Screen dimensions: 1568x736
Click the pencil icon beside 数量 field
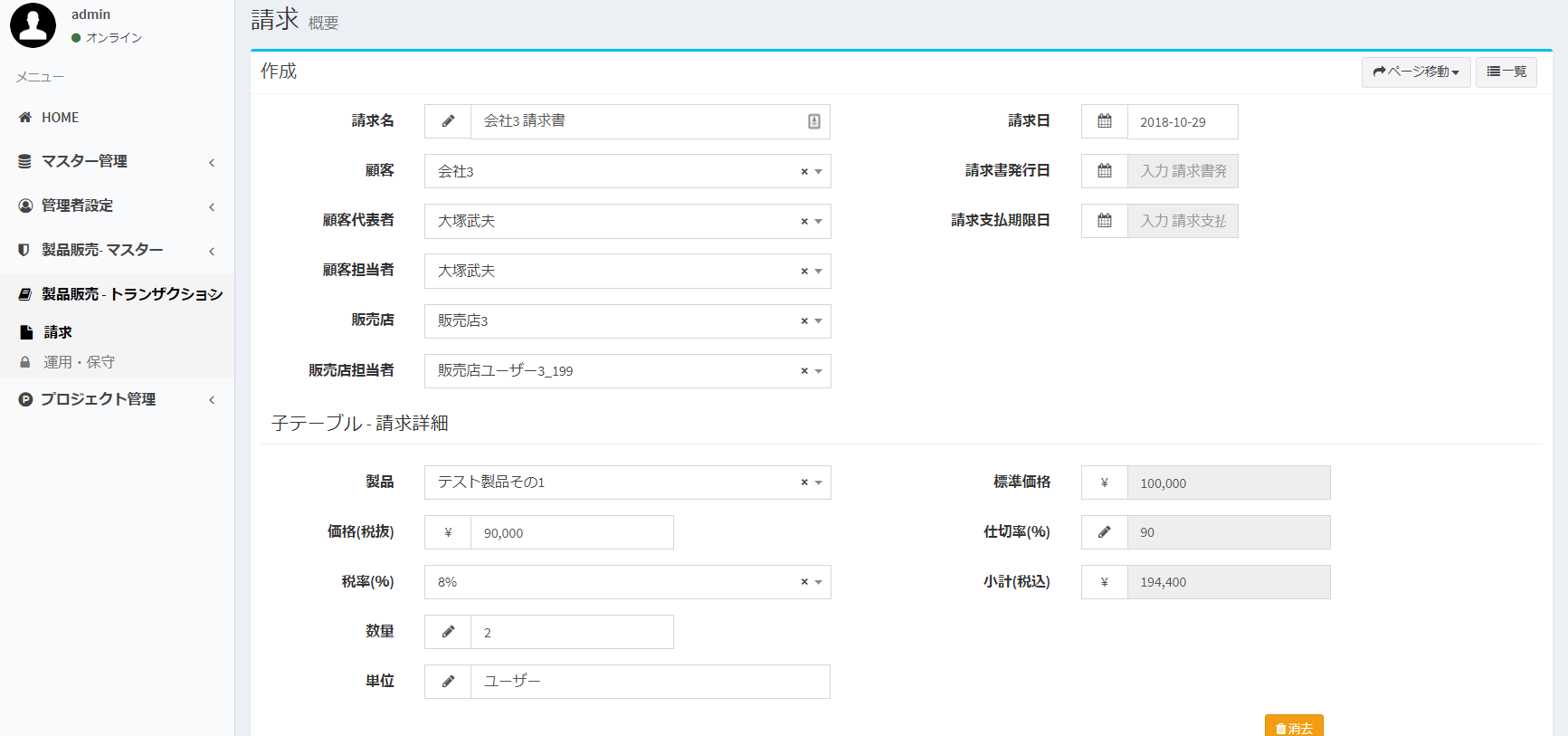448,632
